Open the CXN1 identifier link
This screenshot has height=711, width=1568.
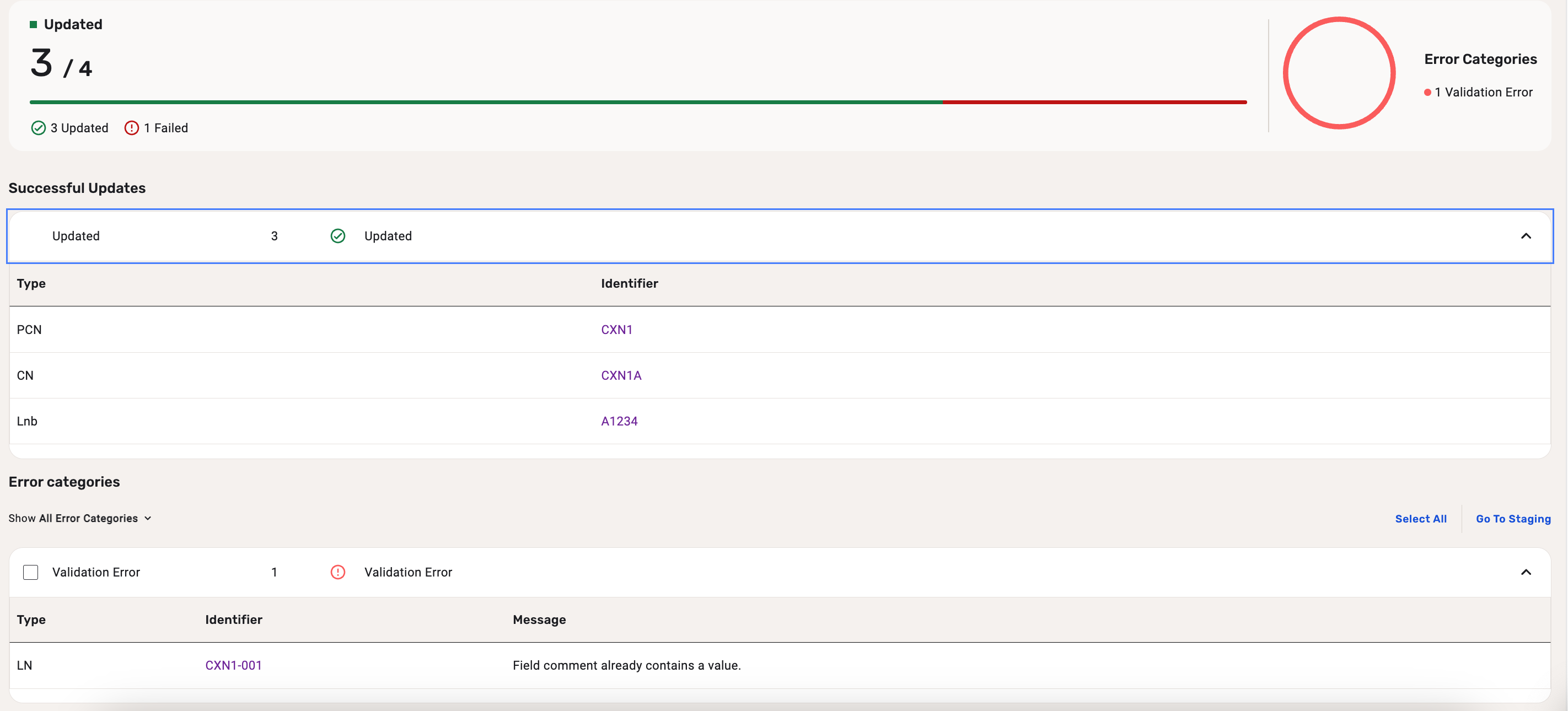tap(616, 330)
